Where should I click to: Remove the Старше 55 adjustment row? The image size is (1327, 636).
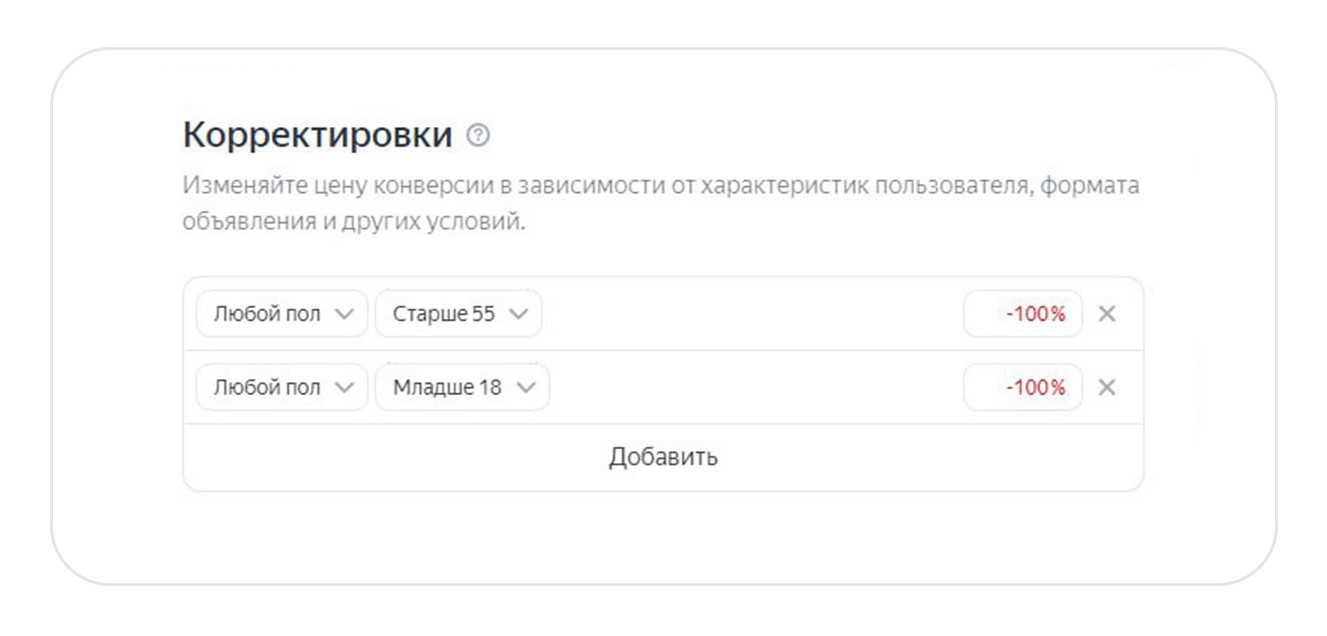click(1107, 314)
